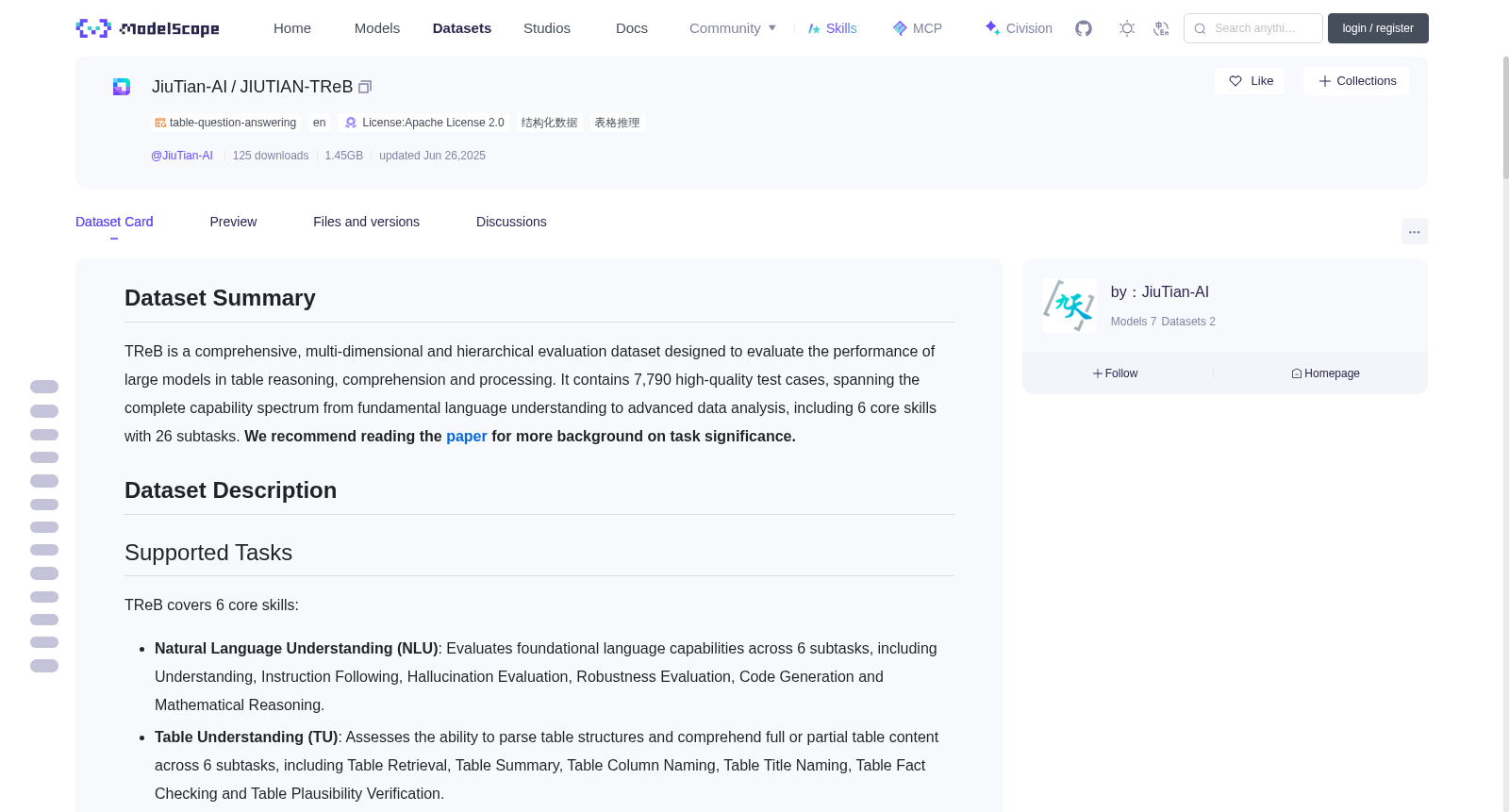Follow the @JiuTian-AI author link
Viewport: 1509px width, 812px height.
(x=182, y=156)
